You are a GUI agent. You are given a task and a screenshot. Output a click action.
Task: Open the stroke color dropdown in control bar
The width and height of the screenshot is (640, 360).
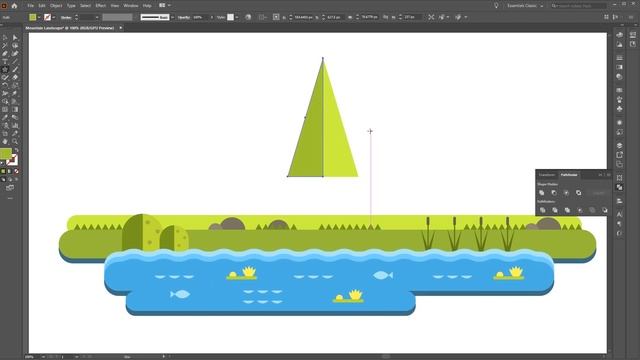(54, 17)
